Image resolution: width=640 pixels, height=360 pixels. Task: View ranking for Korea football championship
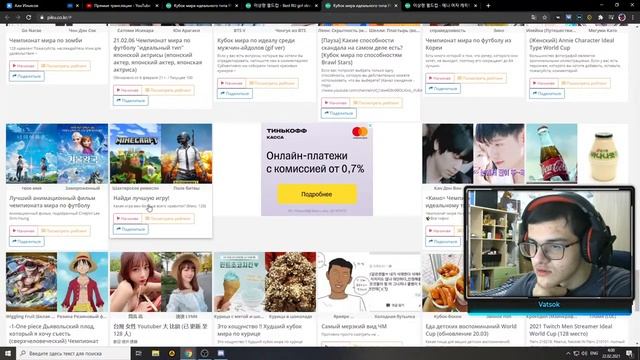coord(480,78)
